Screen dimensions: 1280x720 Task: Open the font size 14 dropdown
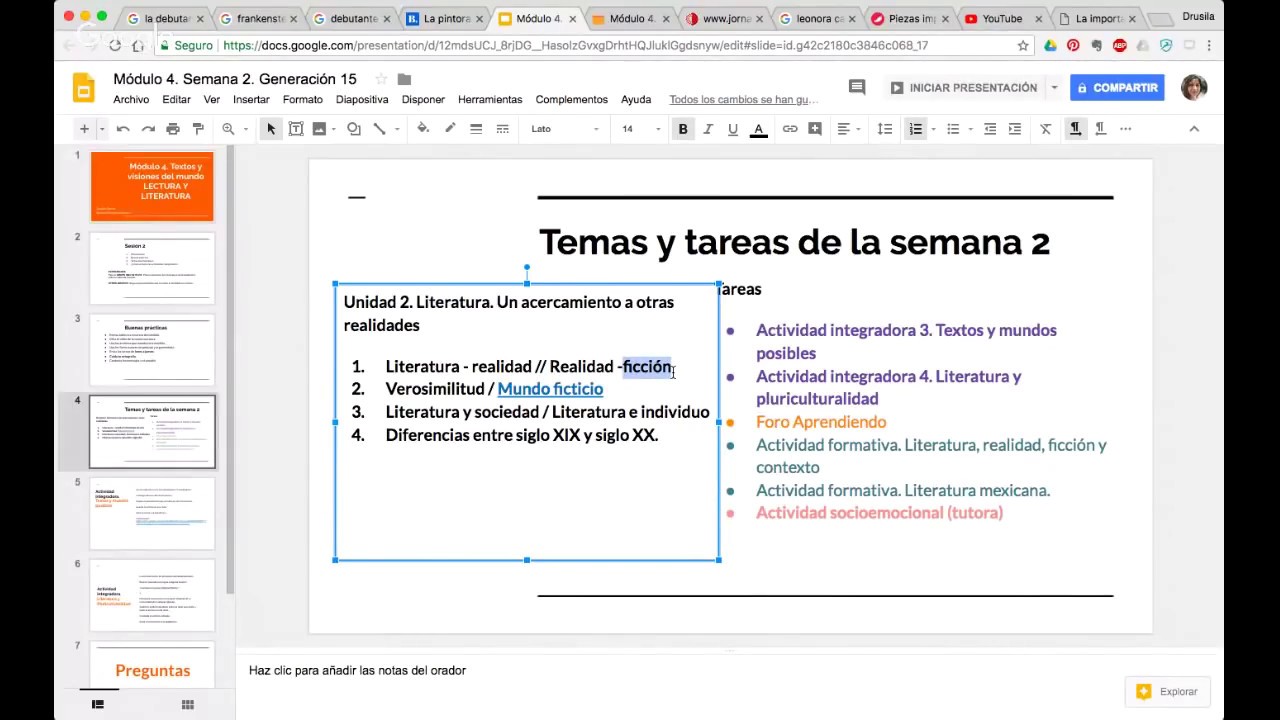(640, 129)
